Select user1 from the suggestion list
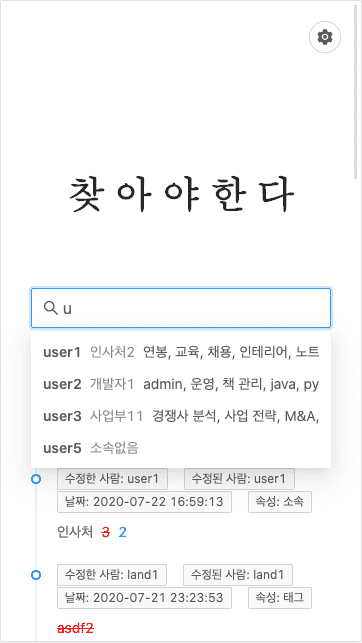 (x=181, y=352)
